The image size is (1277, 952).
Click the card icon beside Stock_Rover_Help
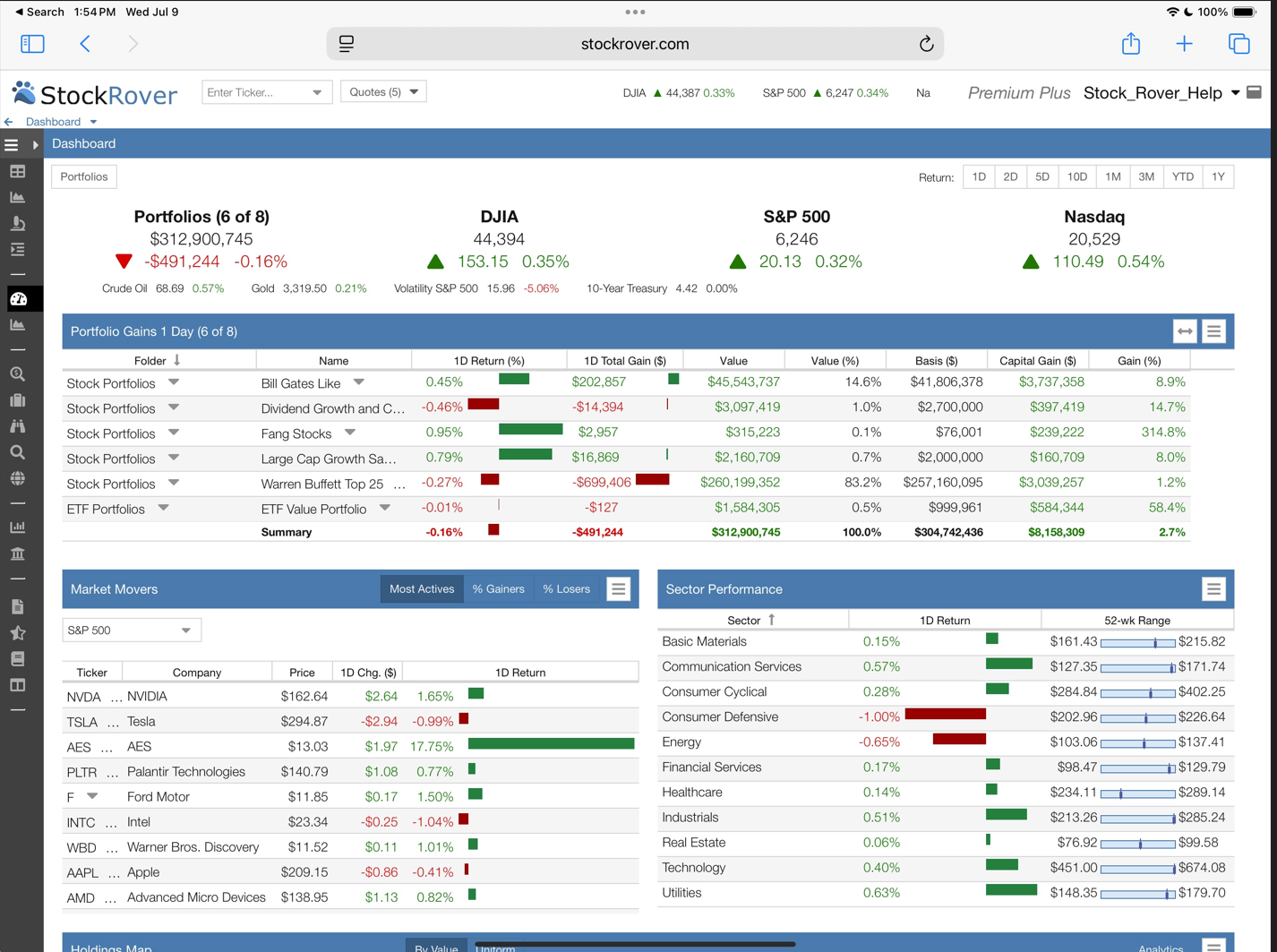(x=1255, y=92)
